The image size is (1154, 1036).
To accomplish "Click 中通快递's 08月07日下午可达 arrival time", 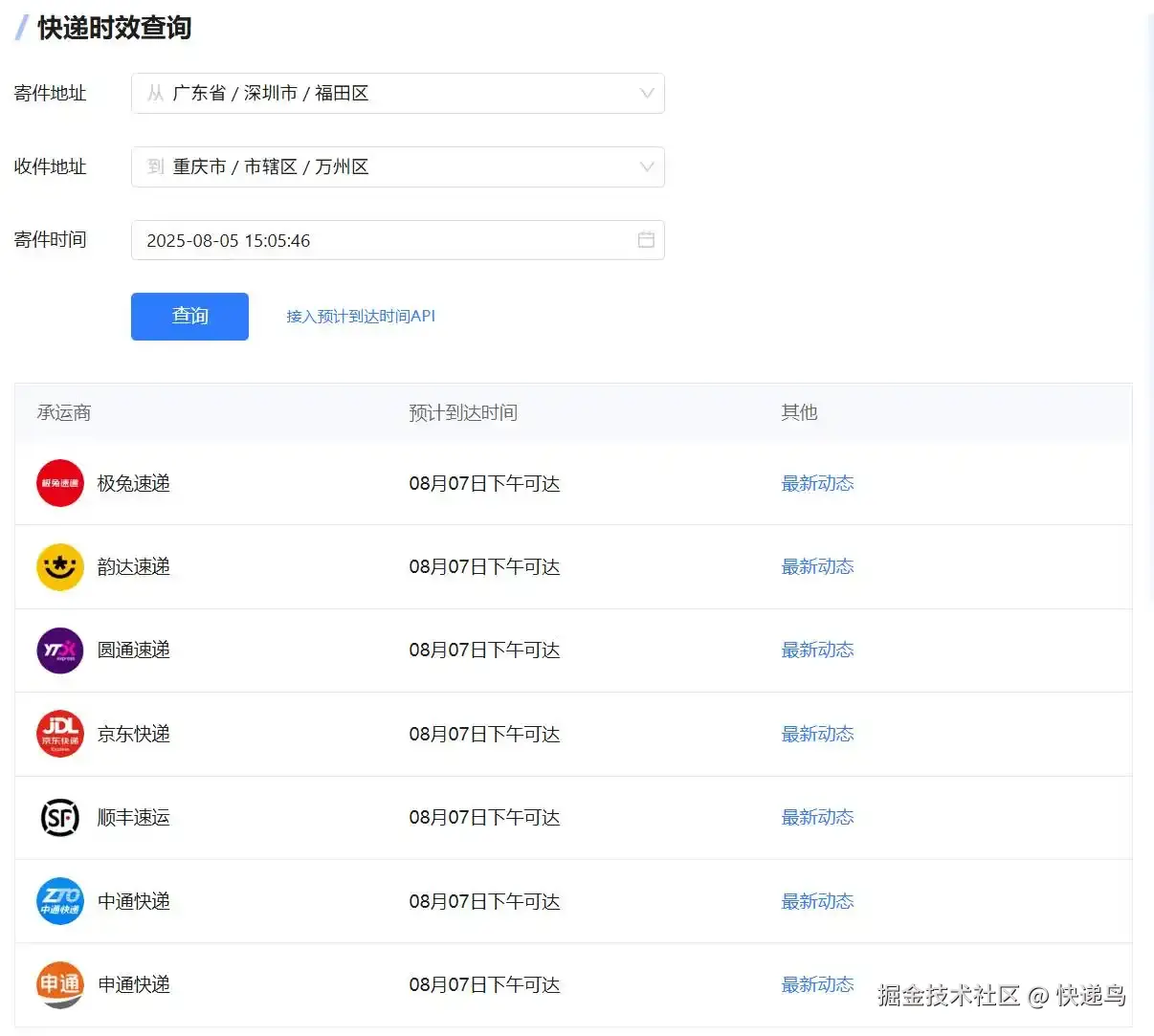I will (x=484, y=901).
